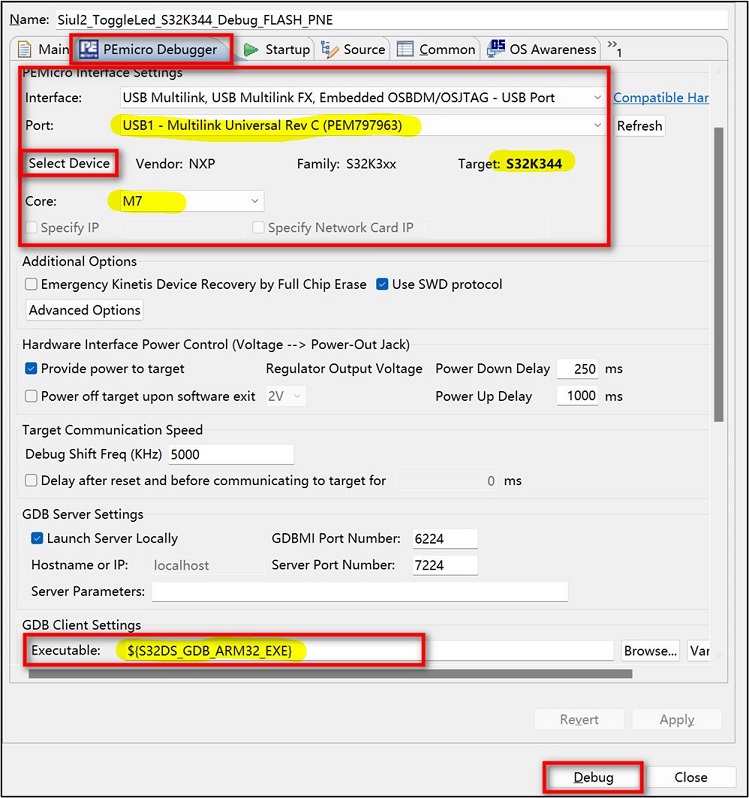749x798 pixels.
Task: Enable Delay after reset checkbox
Action: tap(32, 480)
